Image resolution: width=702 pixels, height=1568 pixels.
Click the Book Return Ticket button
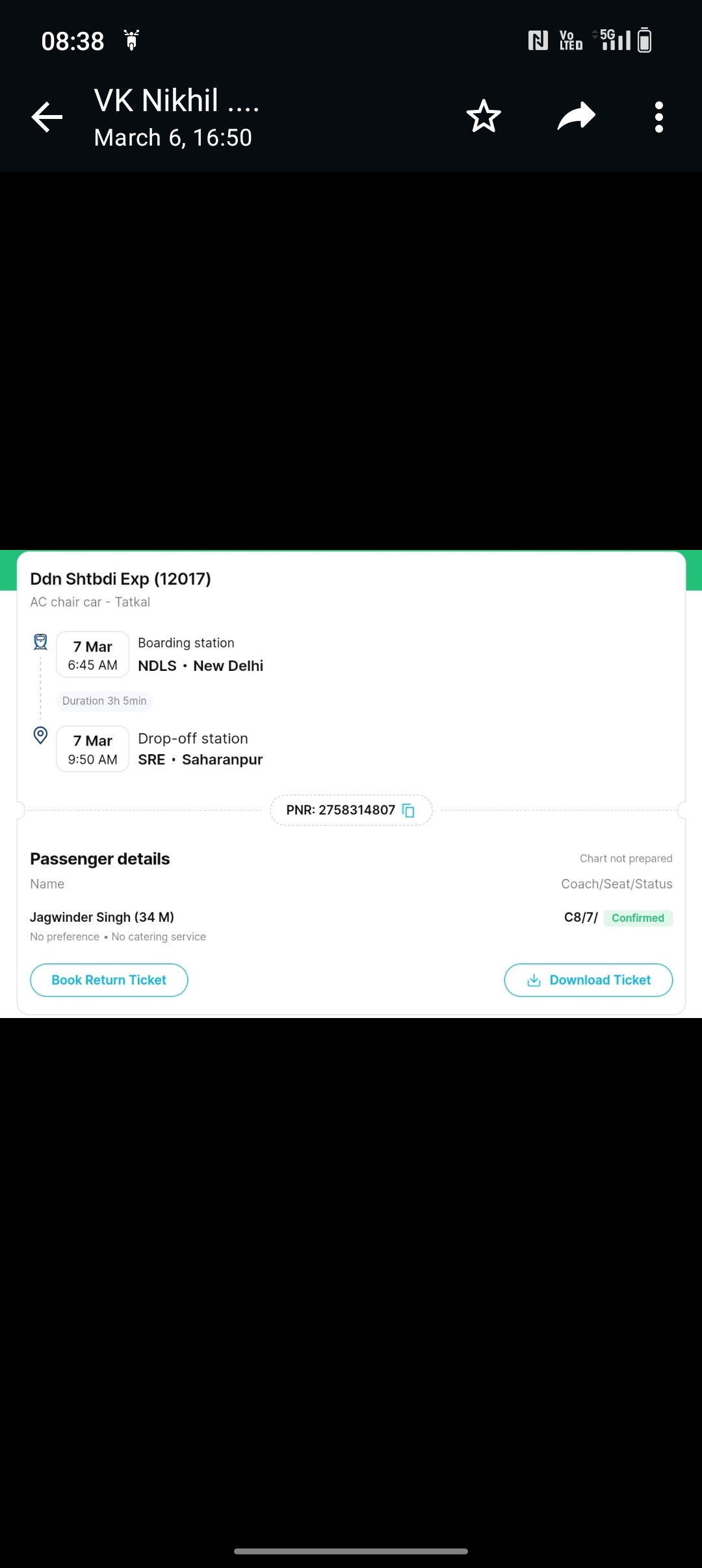[x=109, y=980]
